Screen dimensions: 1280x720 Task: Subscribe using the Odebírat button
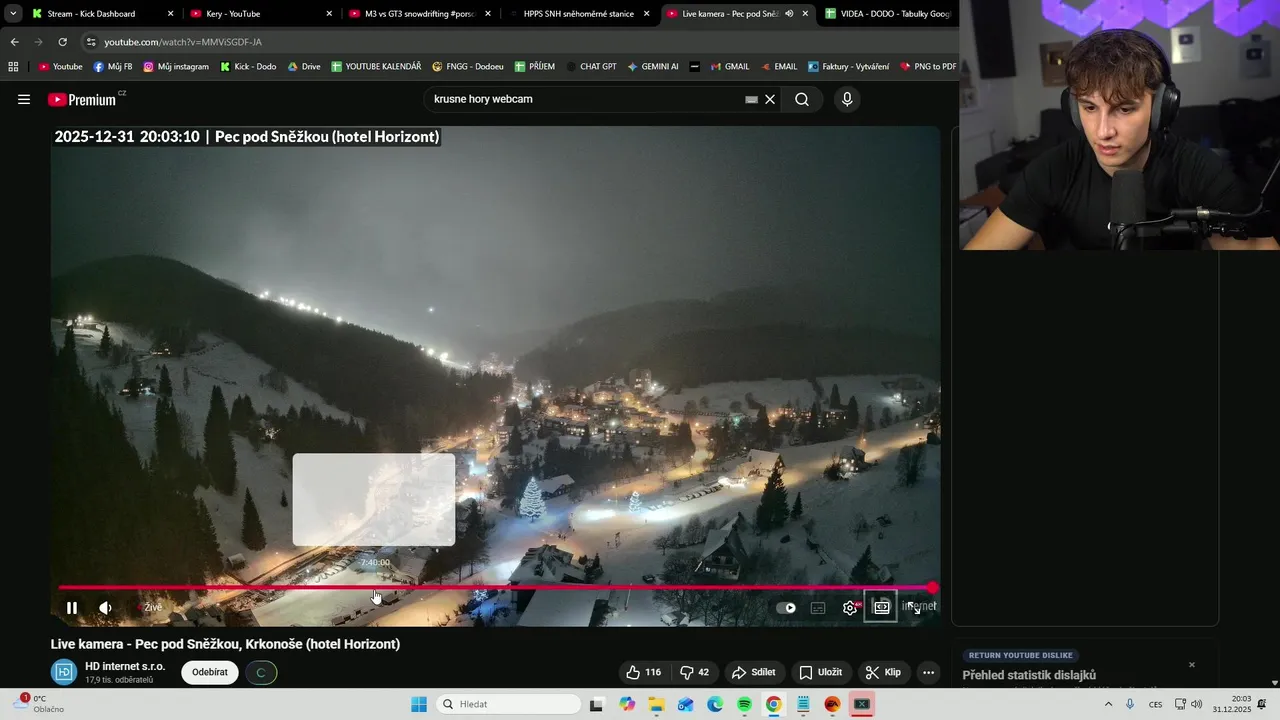(210, 672)
